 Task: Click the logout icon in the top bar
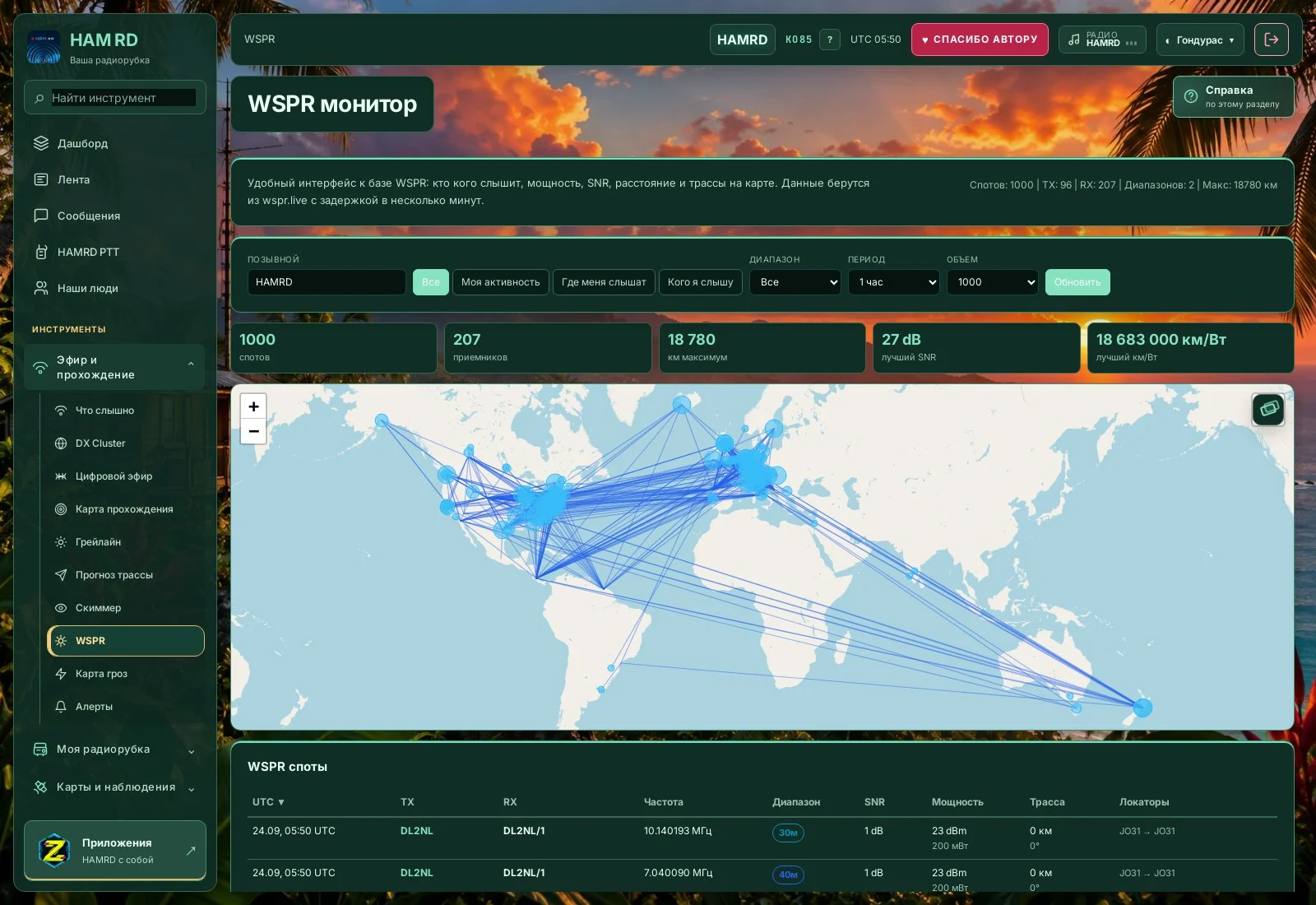tap(1271, 39)
